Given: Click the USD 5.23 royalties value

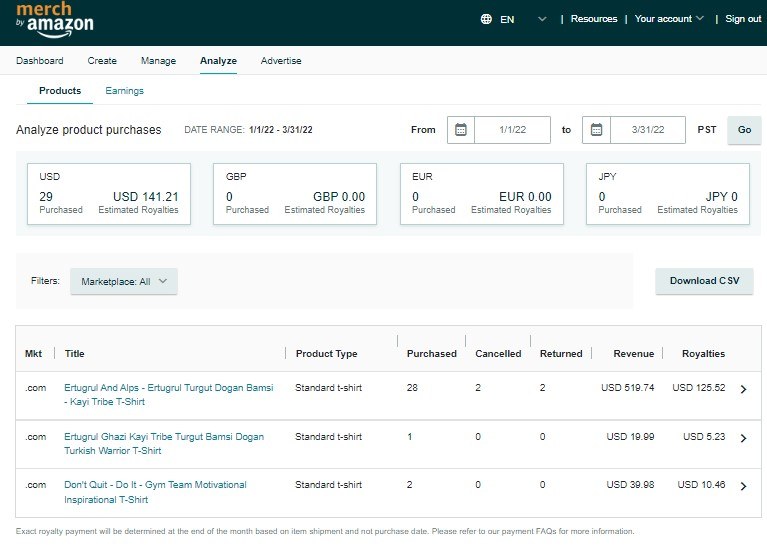Looking at the screenshot, I should [x=704, y=437].
